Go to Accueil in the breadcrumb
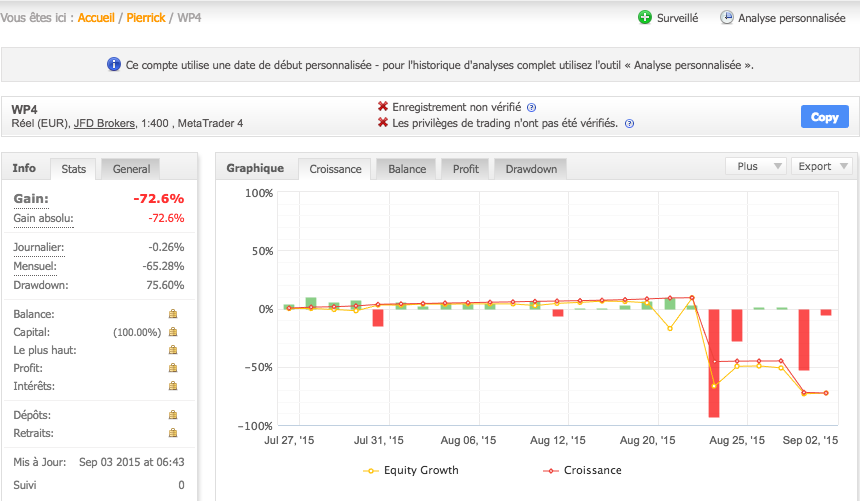Screen dimensions: 860x501 [96, 18]
